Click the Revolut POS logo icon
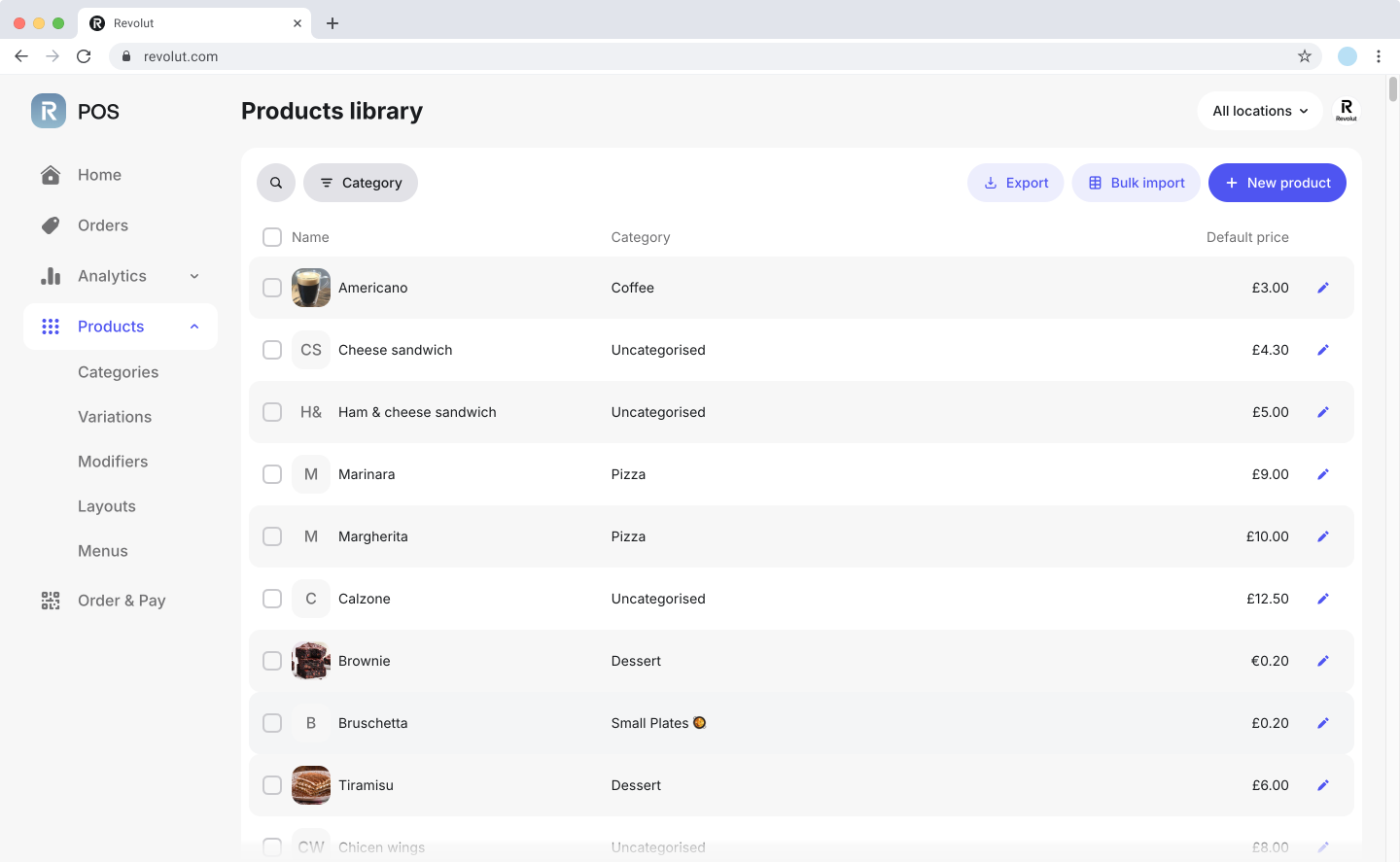This screenshot has height=862, width=1400. pos(49,111)
